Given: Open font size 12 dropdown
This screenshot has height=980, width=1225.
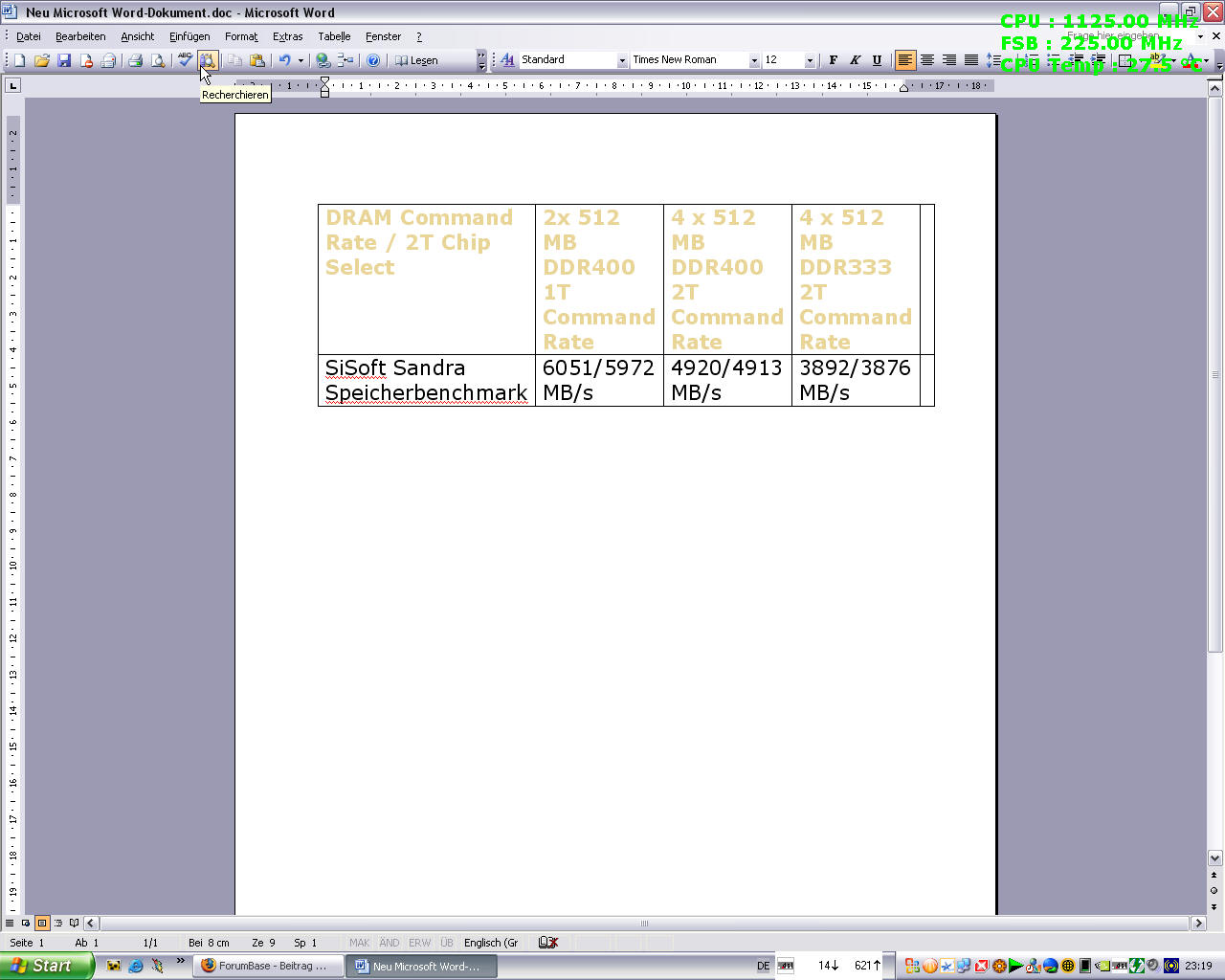Looking at the screenshot, I should (810, 60).
